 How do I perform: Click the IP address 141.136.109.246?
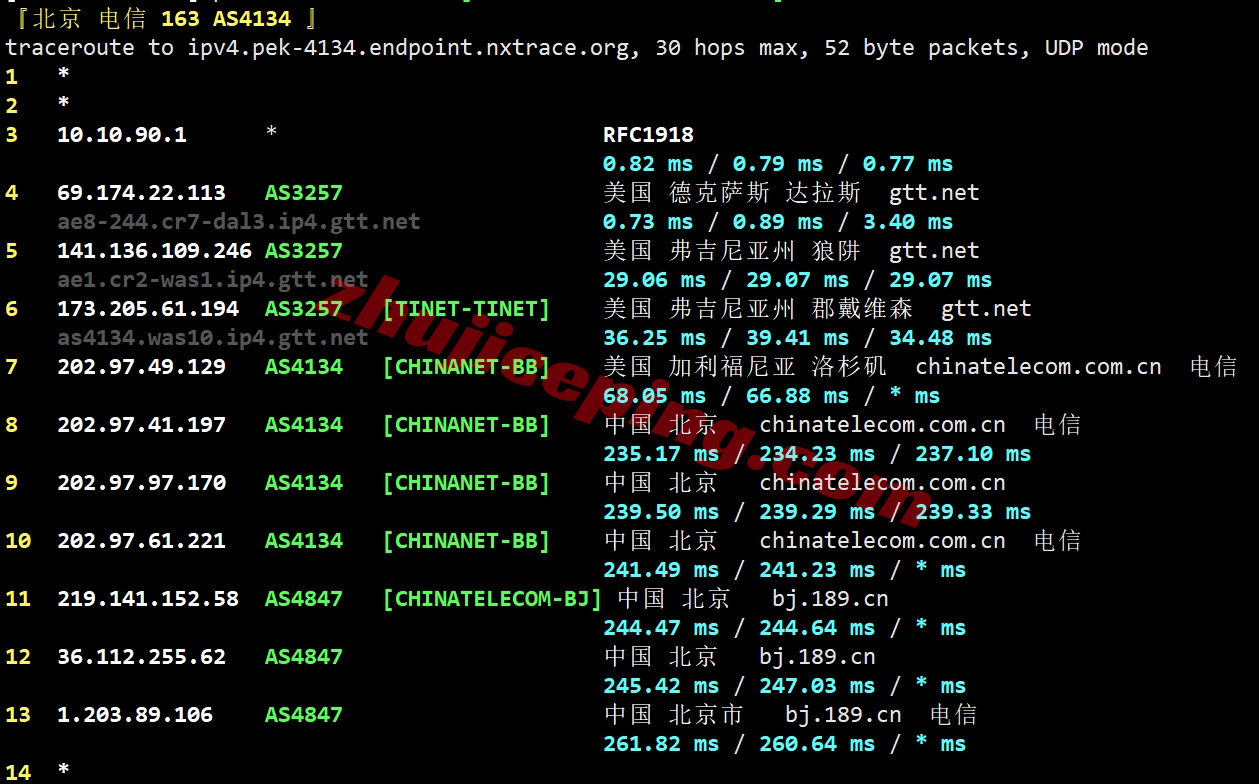pyautogui.click(x=154, y=251)
